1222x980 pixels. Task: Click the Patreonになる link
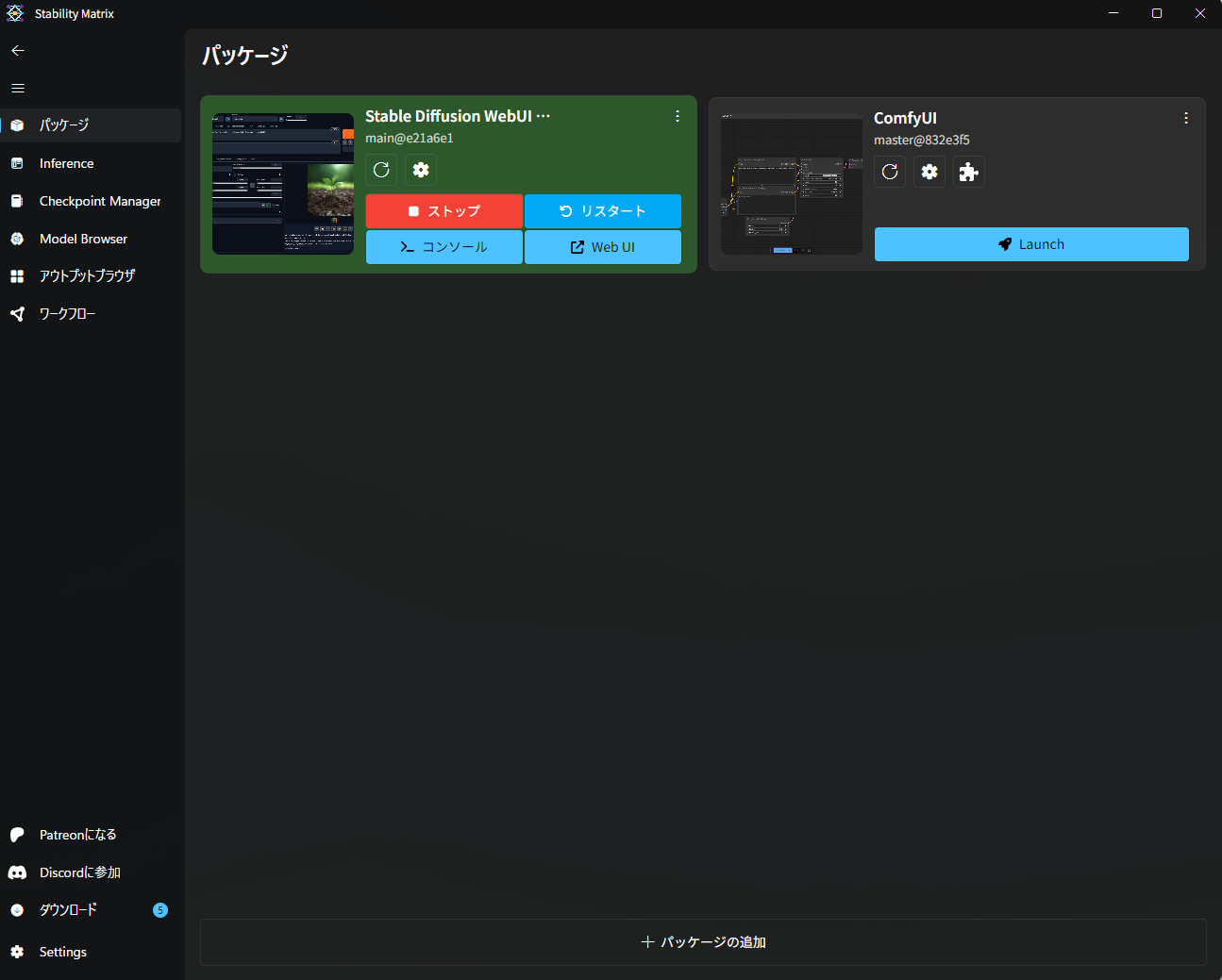coord(91,835)
